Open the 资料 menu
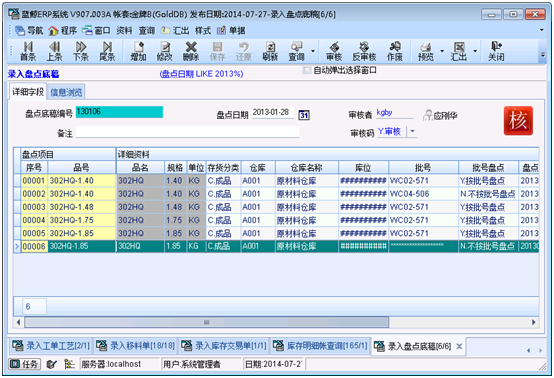This screenshot has height=378, width=554. click(x=124, y=30)
